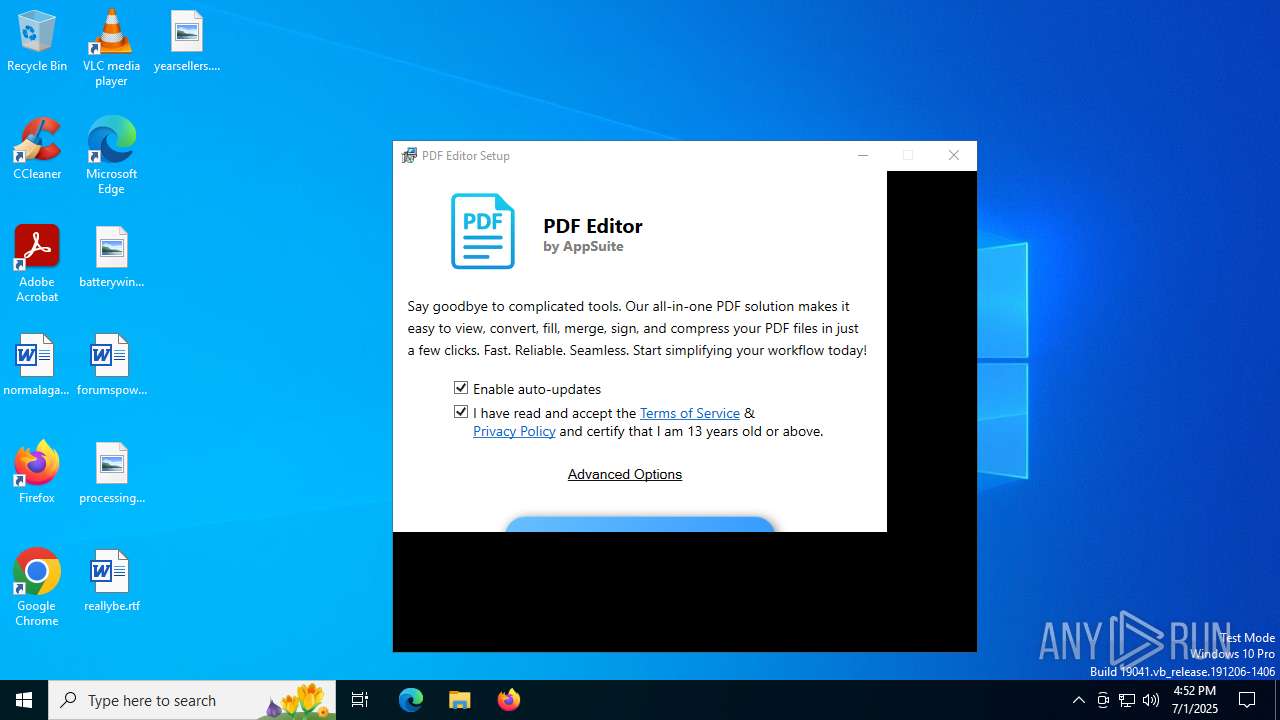Viewport: 1280px width, 720px height.
Task: Expand Advanced Options in the setup
Action: [625, 474]
